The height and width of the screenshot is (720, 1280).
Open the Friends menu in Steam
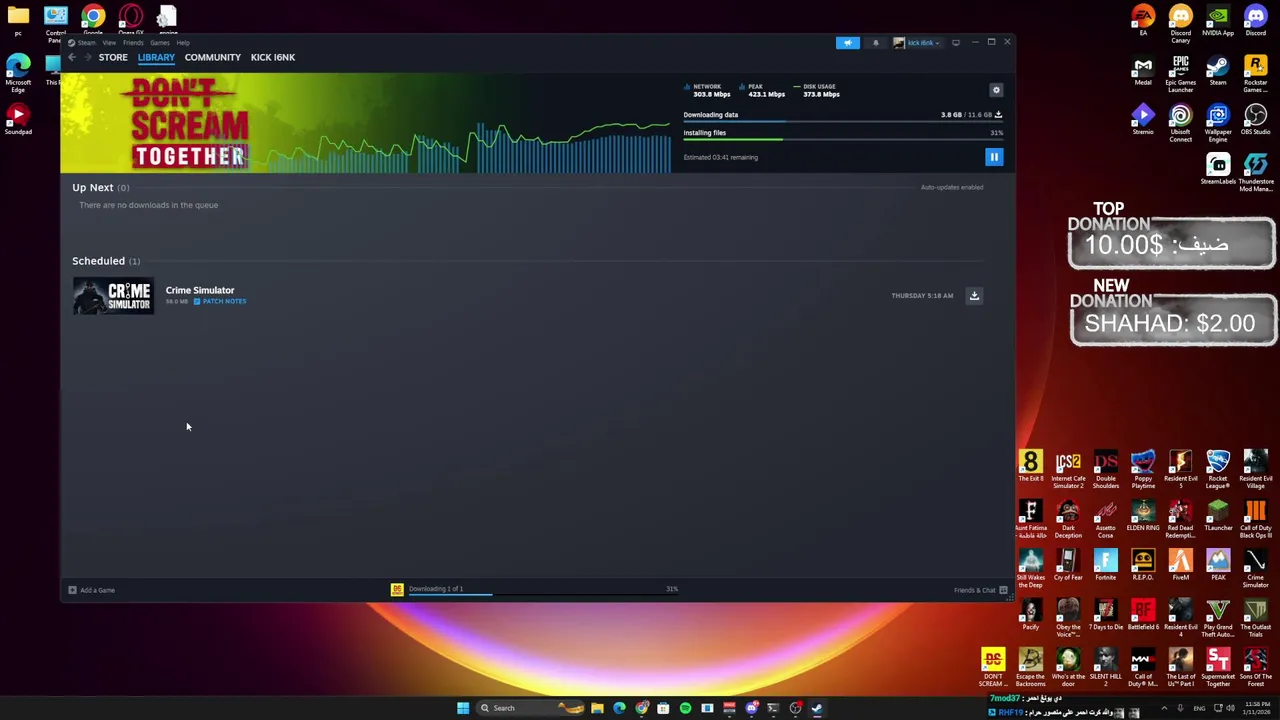[x=133, y=43]
